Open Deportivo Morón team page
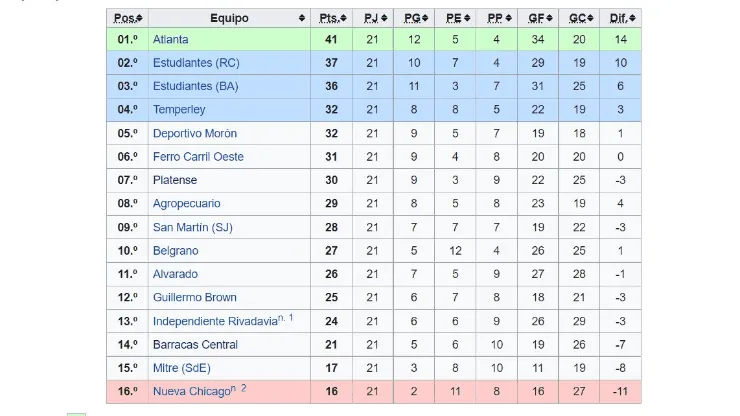Screen dimensions: 740x416 click(194, 133)
